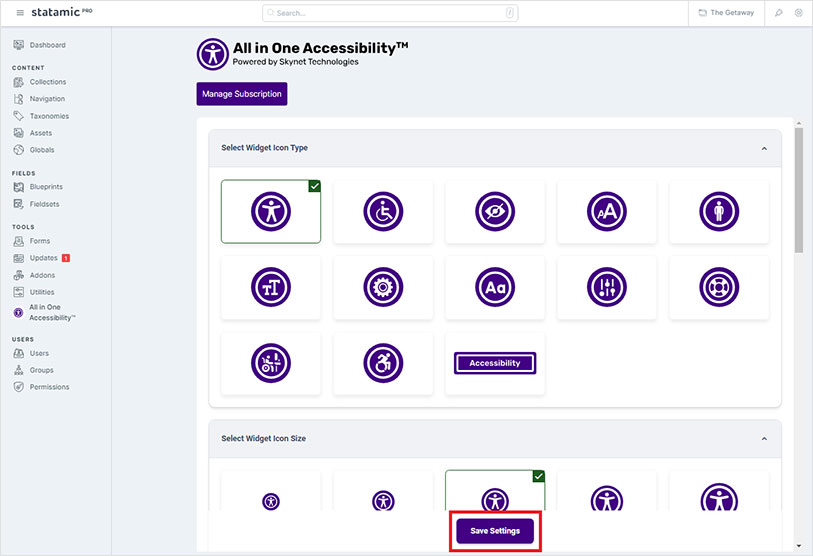Open Forms in the sidebar
Screen dimensions: 813x556
(x=32, y=241)
